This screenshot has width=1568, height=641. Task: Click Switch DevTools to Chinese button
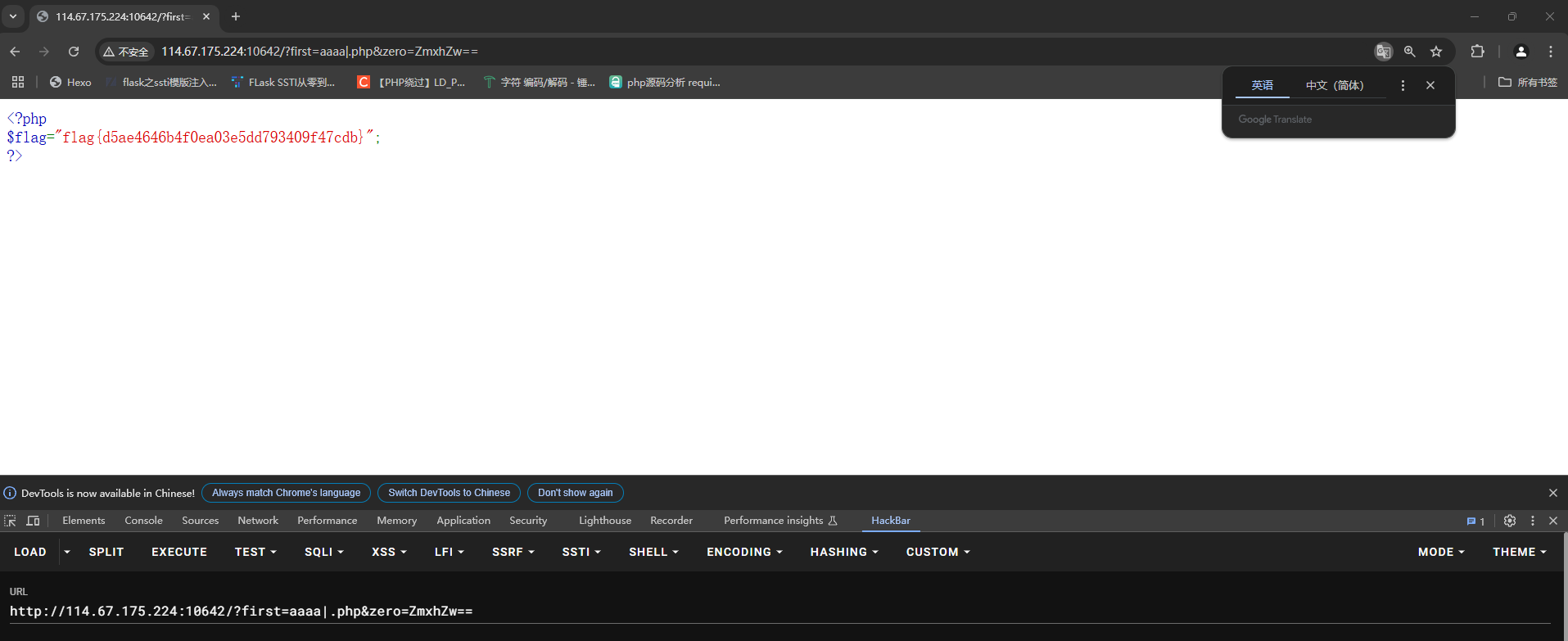click(449, 493)
